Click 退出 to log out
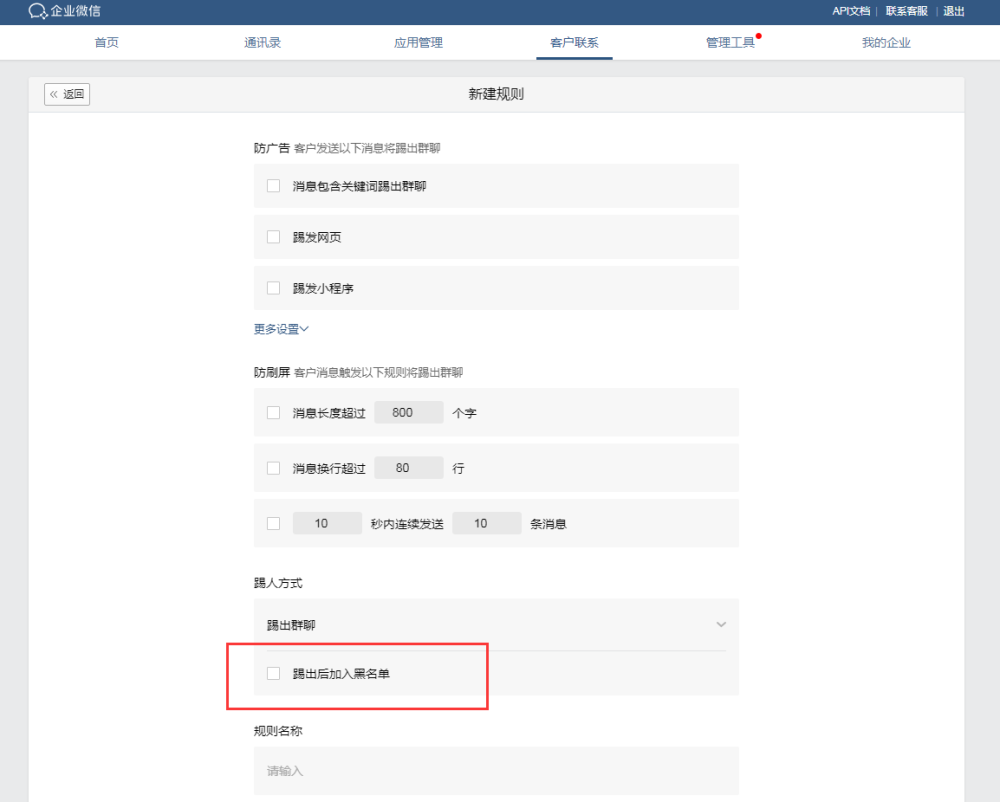 click(953, 11)
